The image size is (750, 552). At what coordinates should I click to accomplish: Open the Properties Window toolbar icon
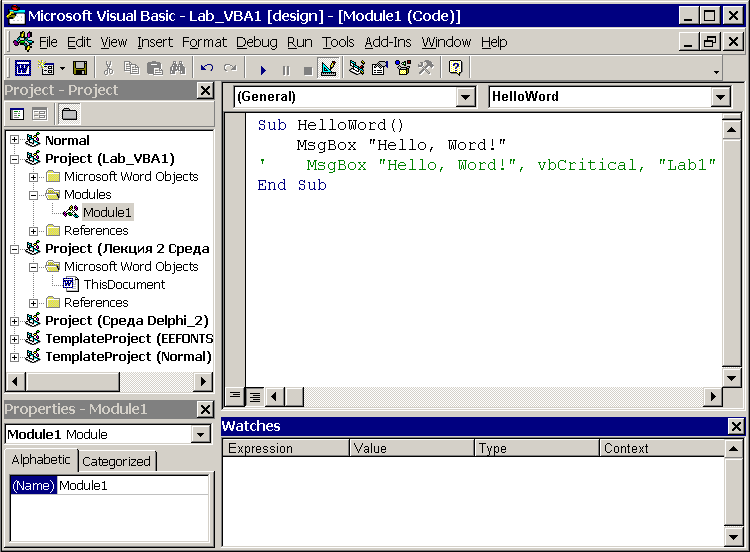point(380,68)
